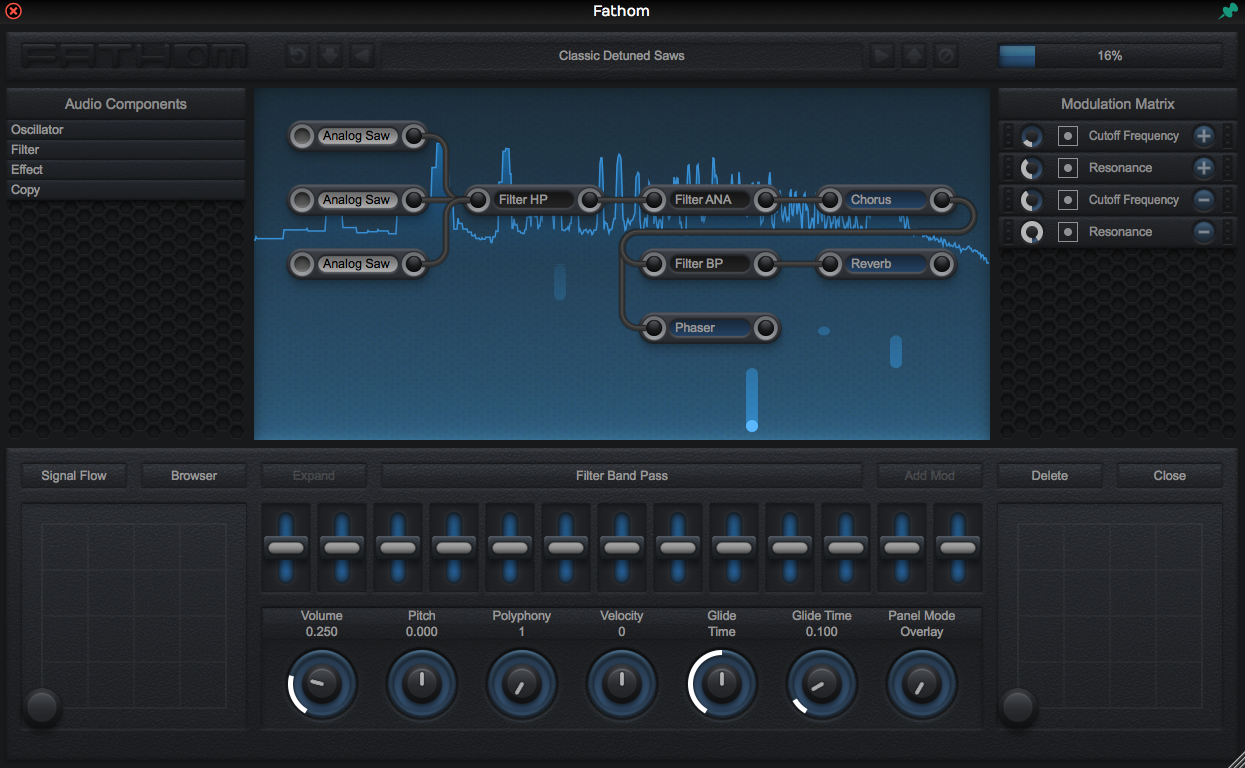The image size is (1245, 768).
Task: Toggle square box on Resonance minus row
Action: click(1068, 232)
